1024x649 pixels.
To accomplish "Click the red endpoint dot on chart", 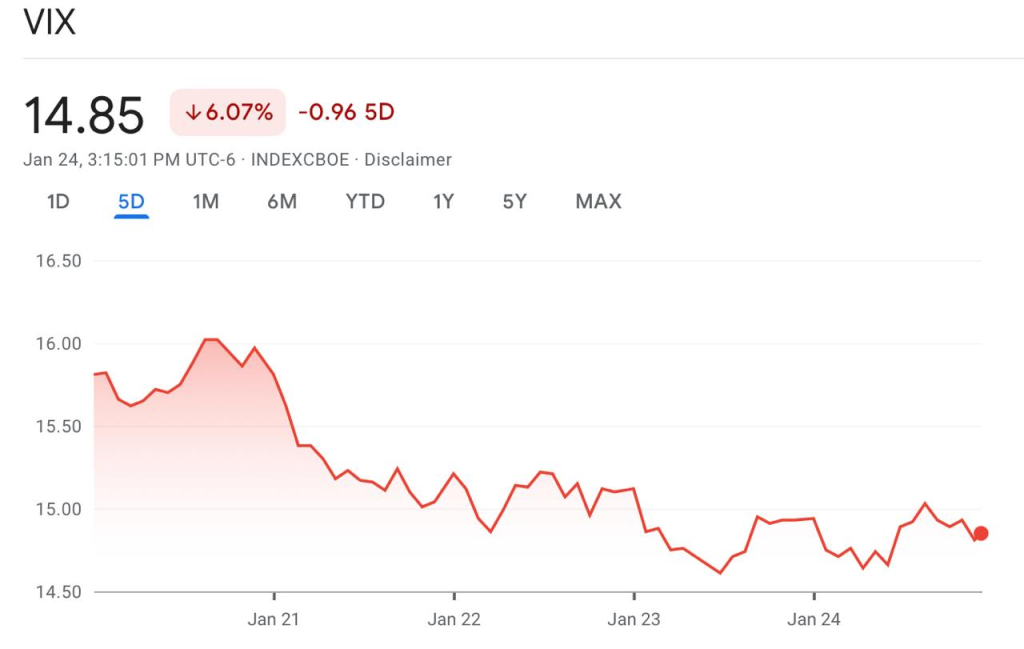I will [x=981, y=533].
